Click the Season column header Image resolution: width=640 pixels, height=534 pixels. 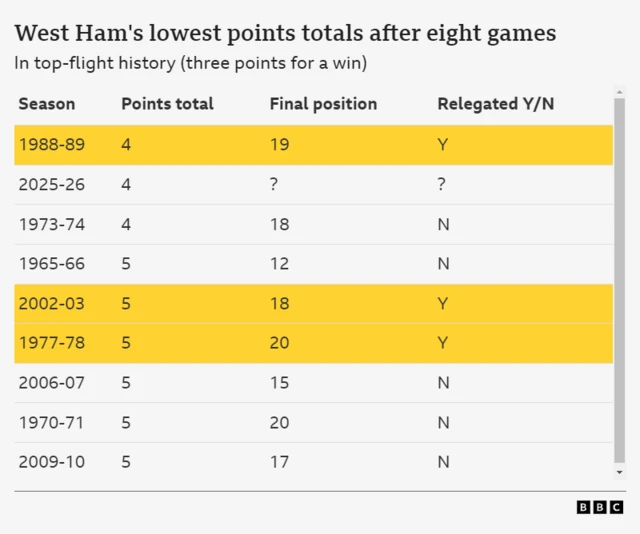tap(46, 104)
